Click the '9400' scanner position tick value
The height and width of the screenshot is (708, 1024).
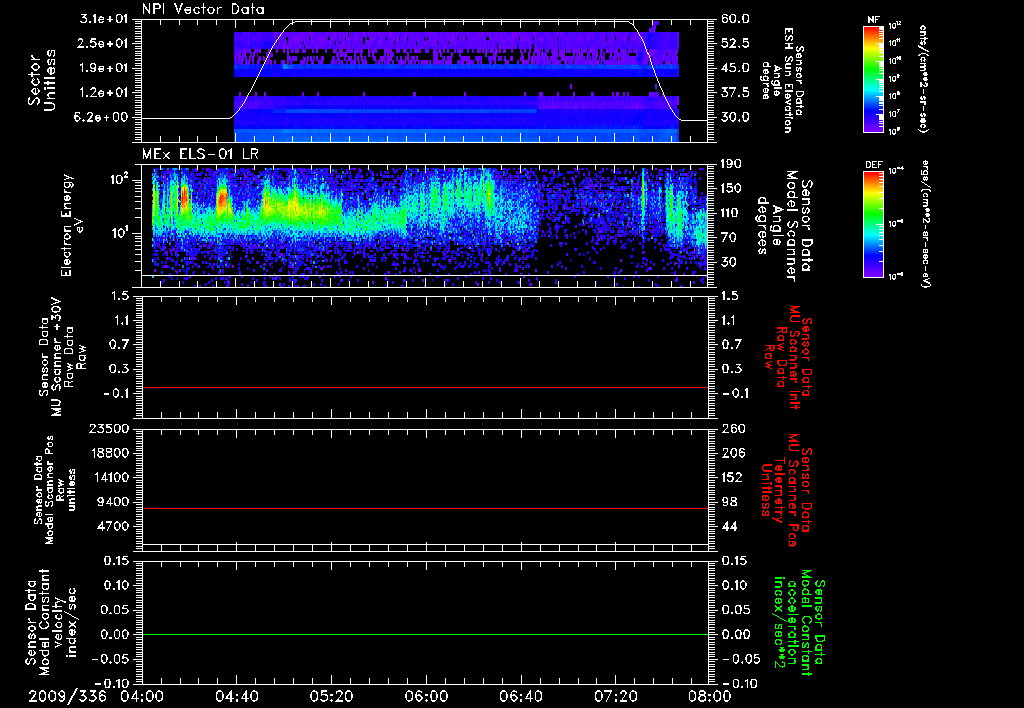point(112,502)
